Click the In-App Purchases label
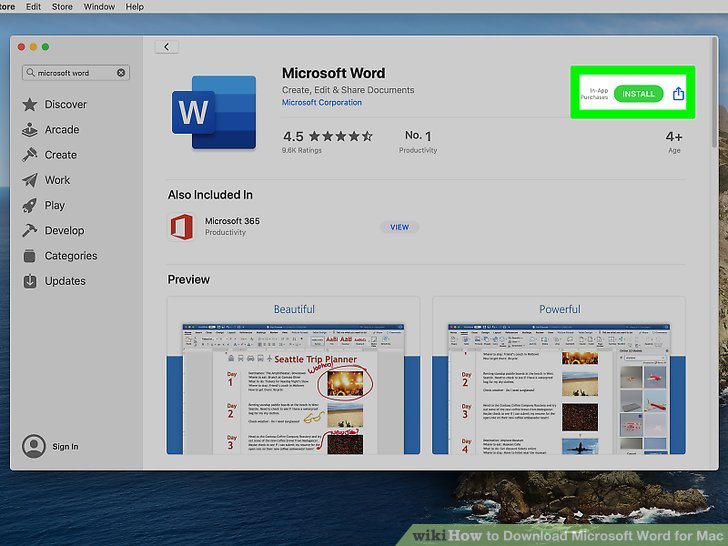The width and height of the screenshot is (728, 546). [595, 94]
